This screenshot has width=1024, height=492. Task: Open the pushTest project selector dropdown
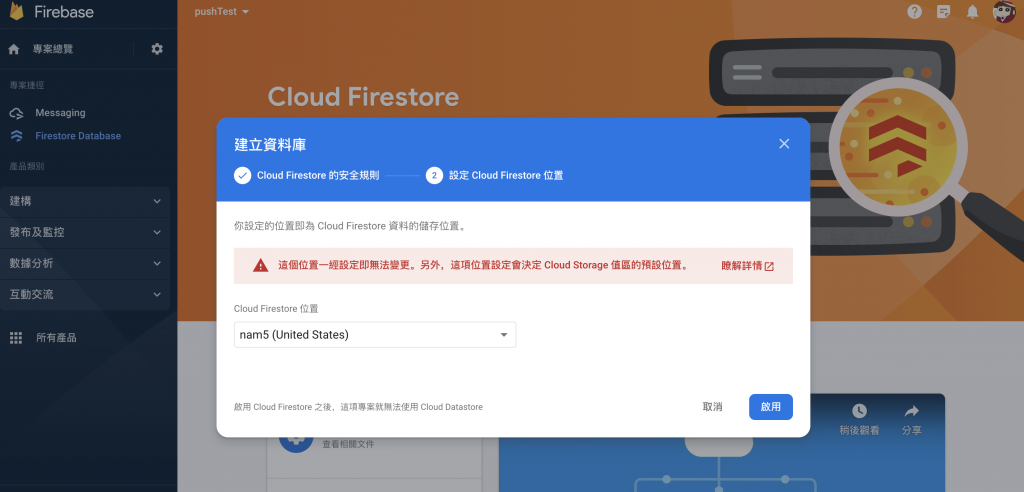pos(222,12)
